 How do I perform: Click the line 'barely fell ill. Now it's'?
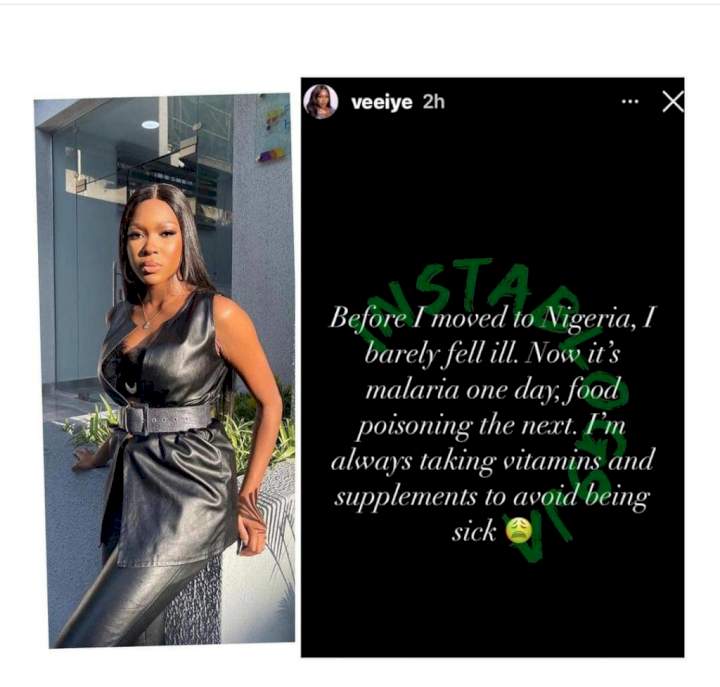coord(492,353)
